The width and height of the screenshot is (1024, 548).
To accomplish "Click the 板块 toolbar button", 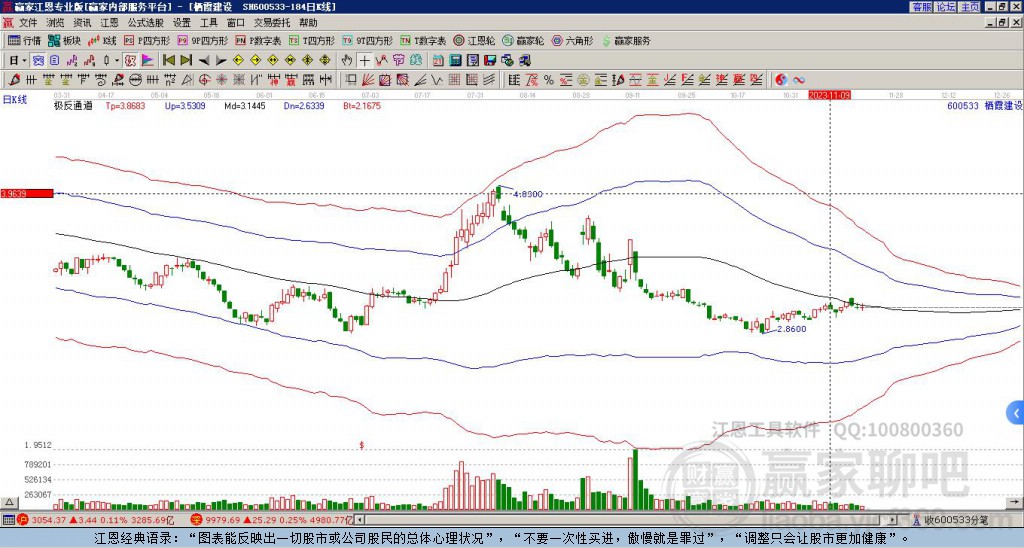I will coord(64,40).
